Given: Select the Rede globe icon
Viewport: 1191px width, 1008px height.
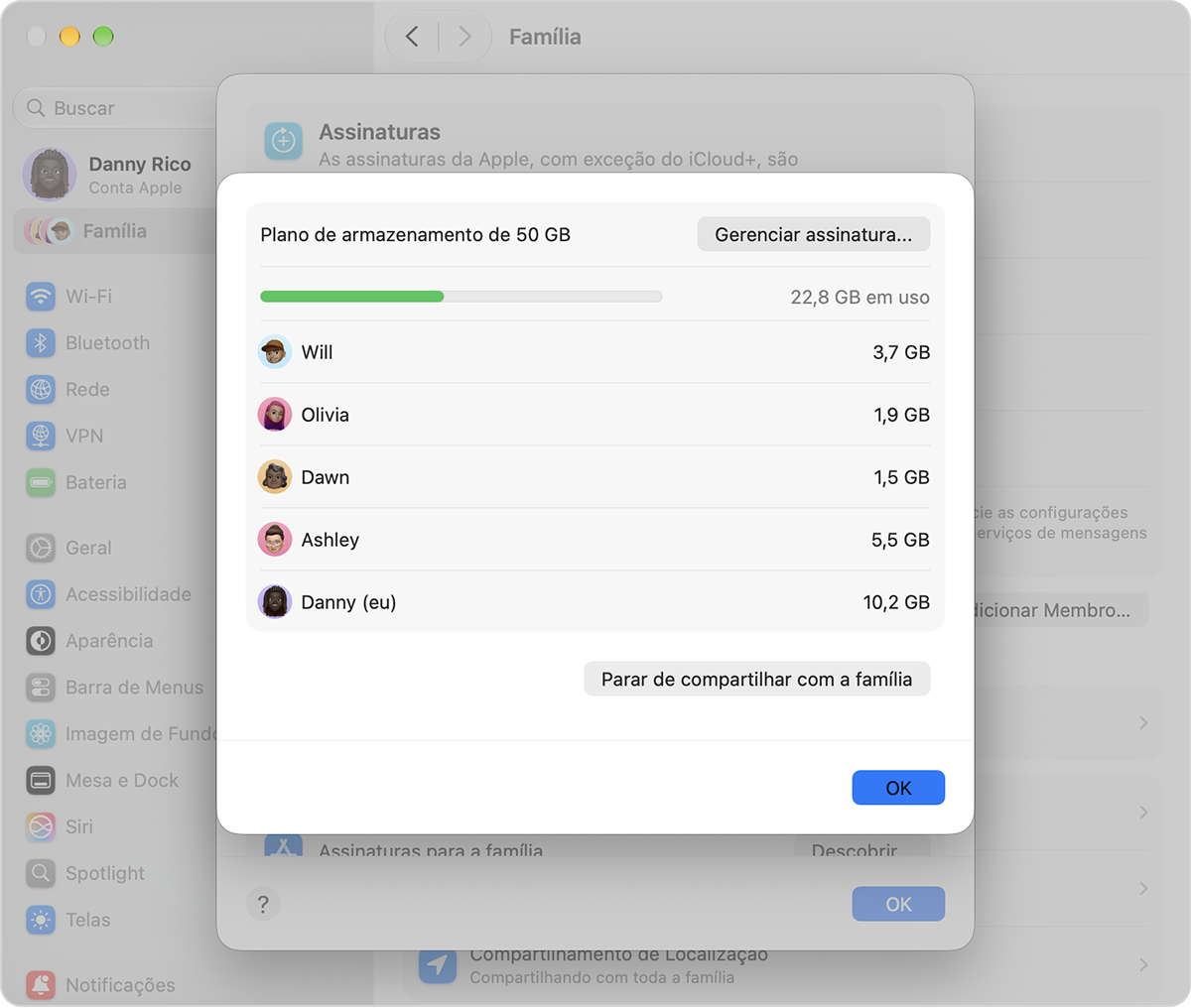Looking at the screenshot, I should click(41, 389).
